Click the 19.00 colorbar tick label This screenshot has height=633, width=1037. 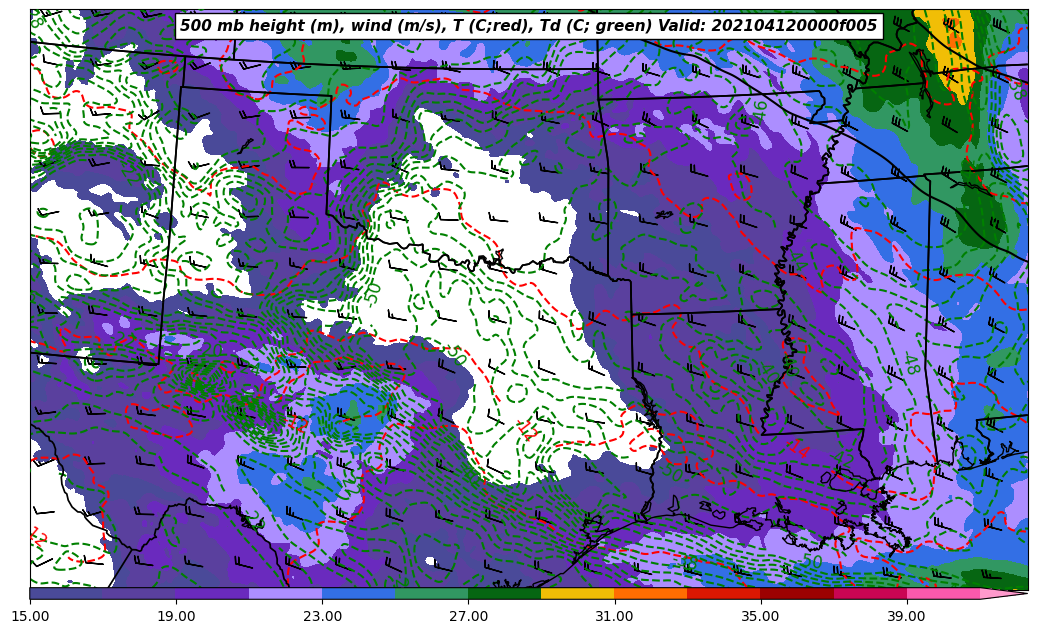(176, 616)
